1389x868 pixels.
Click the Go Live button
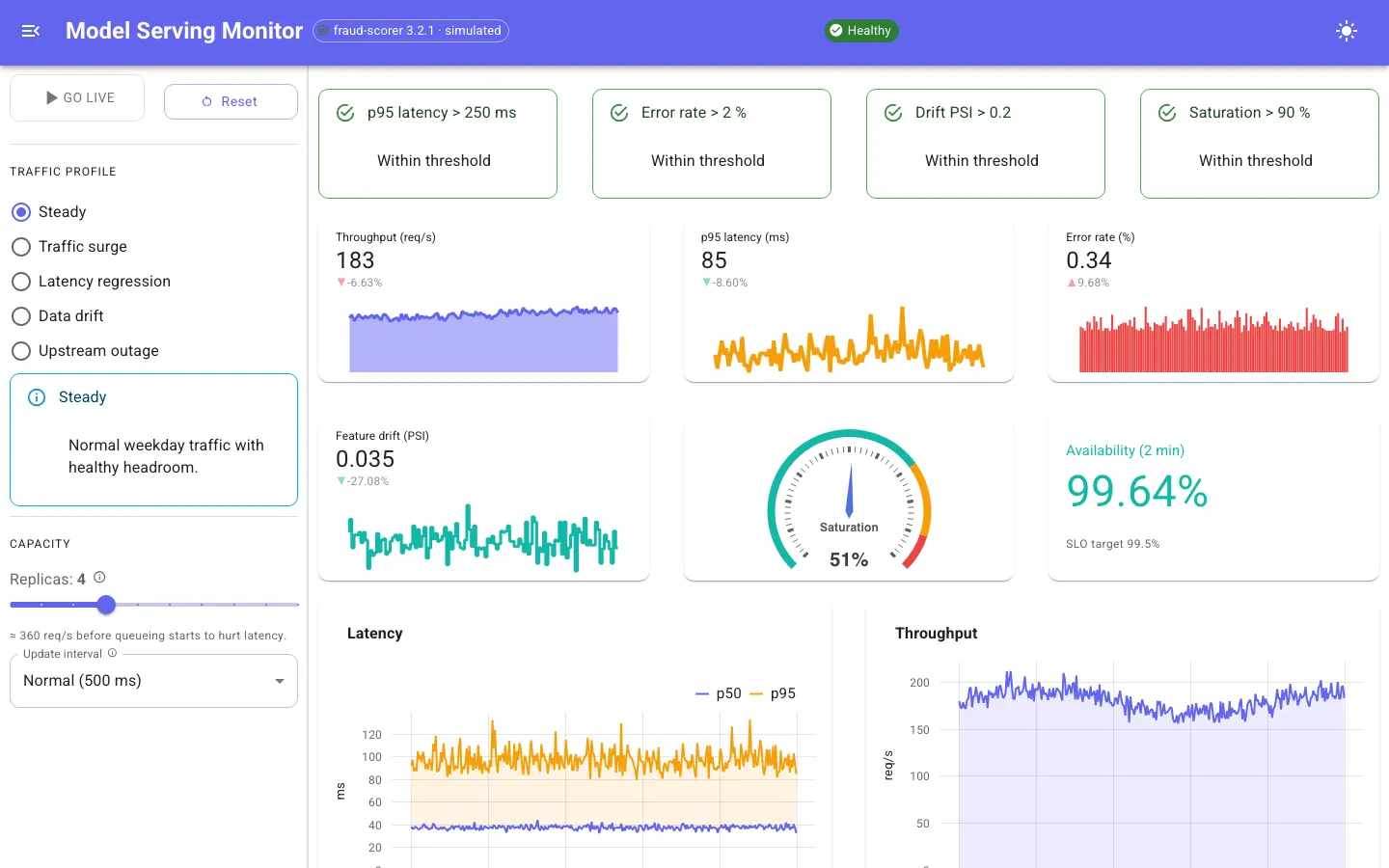pyautogui.click(x=77, y=97)
